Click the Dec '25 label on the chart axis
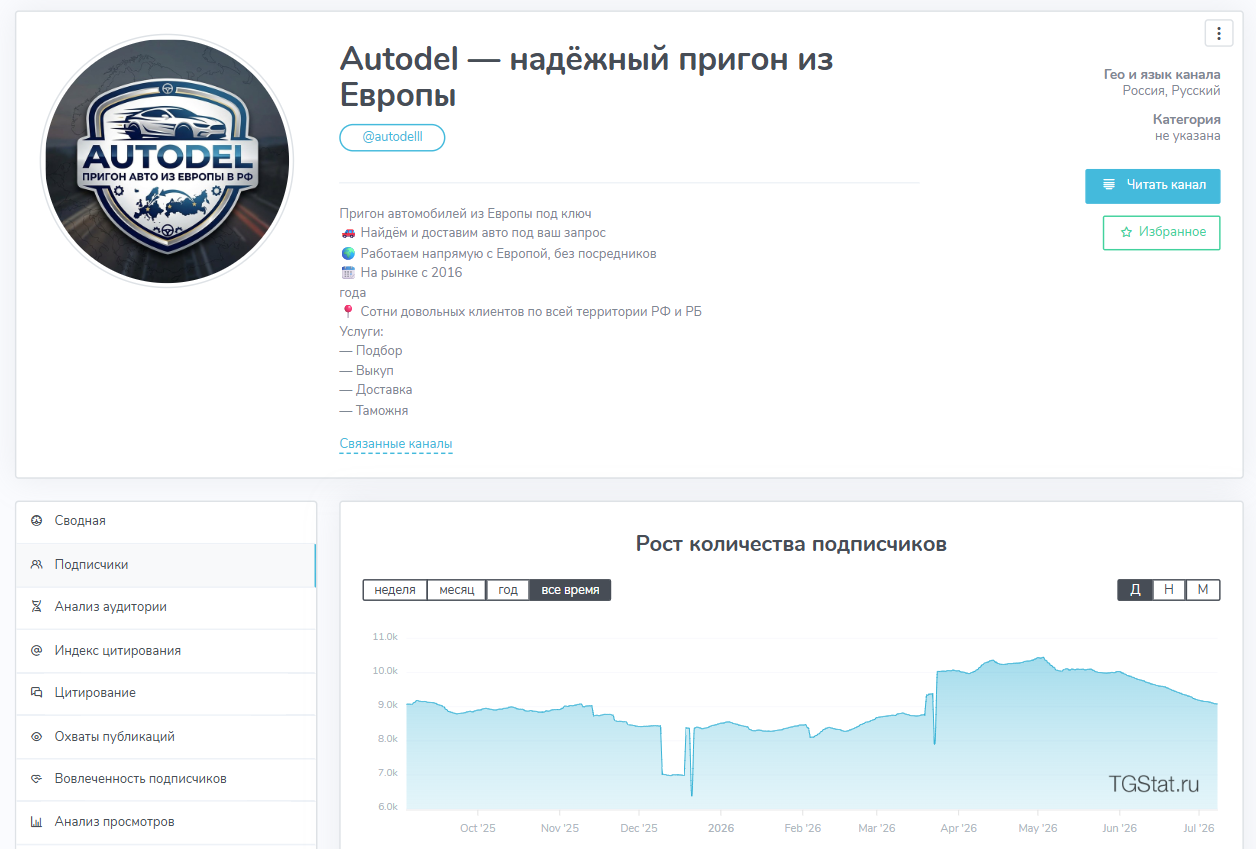The image size is (1256, 849). (639, 828)
